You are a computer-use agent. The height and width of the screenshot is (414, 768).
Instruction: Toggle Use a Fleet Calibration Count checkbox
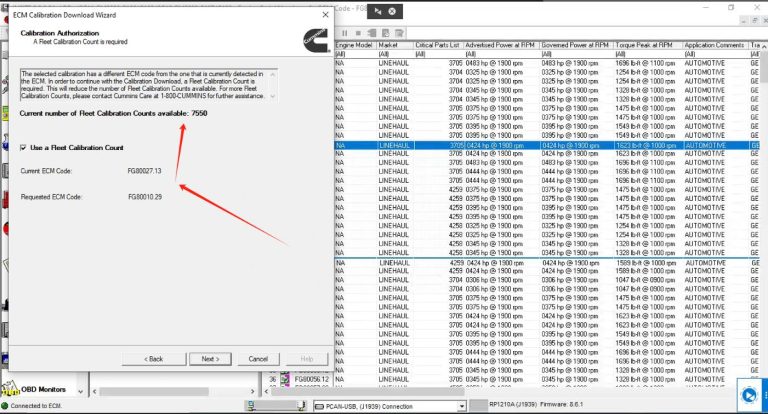point(25,147)
